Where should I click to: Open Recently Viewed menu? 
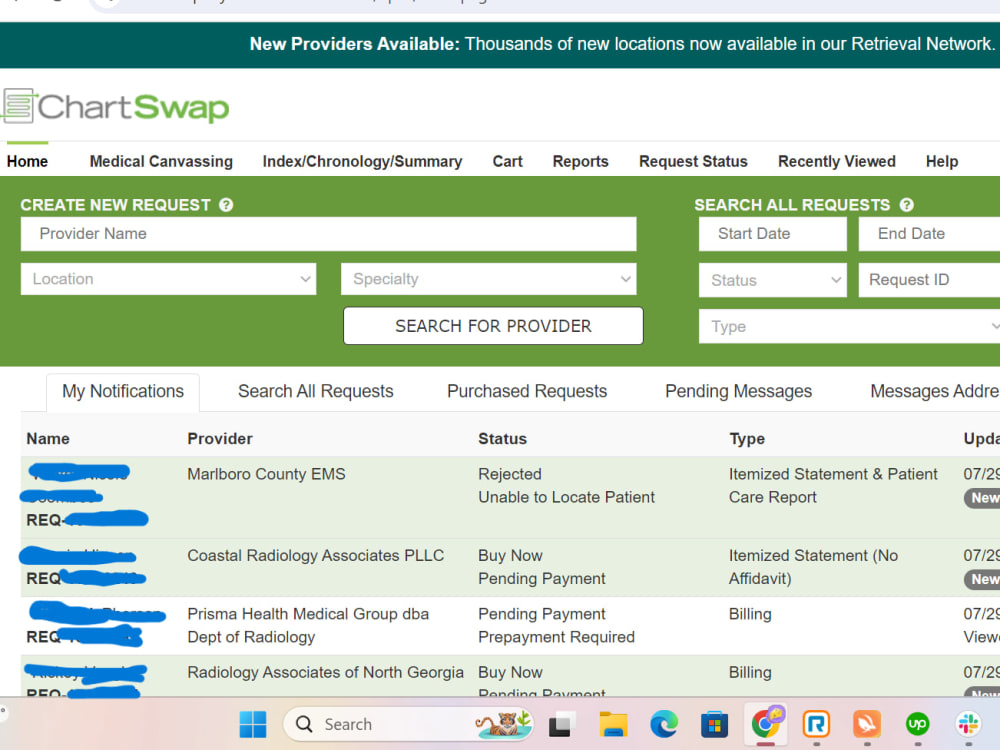[837, 161]
